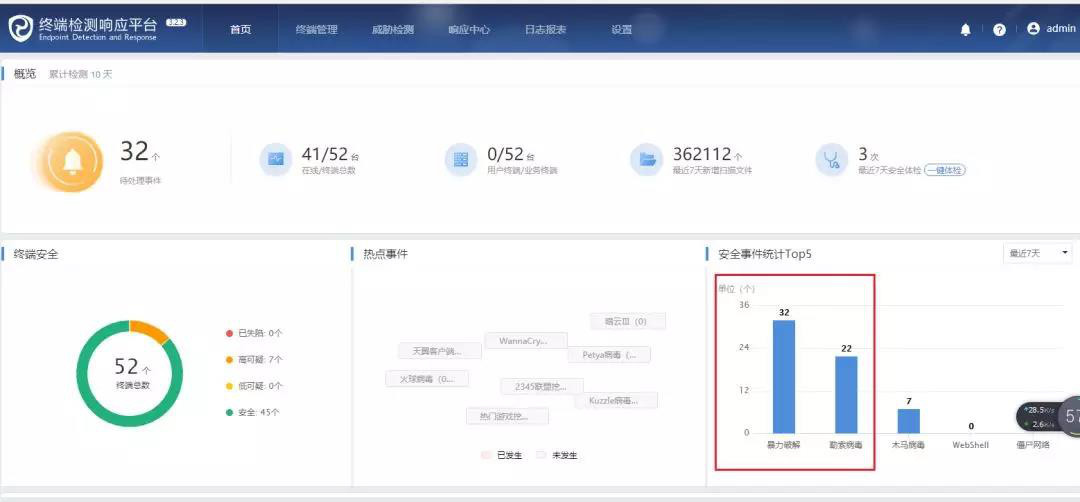Toggle the 已发生 legend in hot events
1080x502 pixels.
click(x=501, y=455)
